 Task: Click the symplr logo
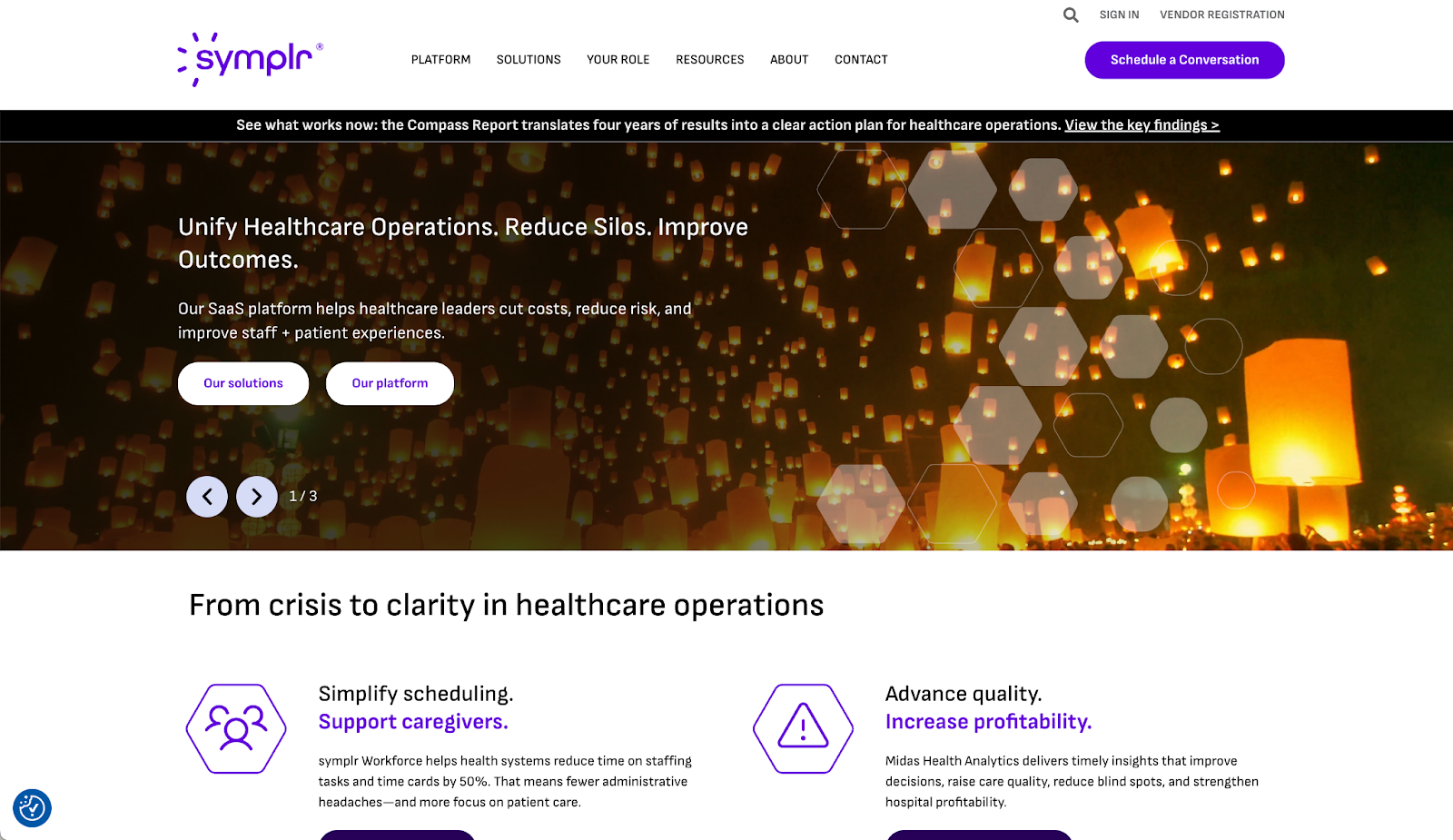pyautogui.click(x=250, y=60)
